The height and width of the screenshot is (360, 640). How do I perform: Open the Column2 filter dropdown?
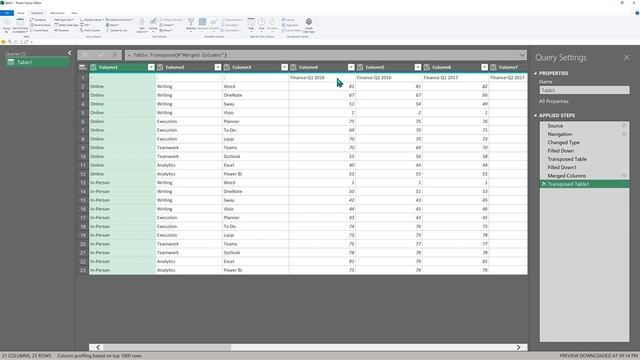pyautogui.click(x=218, y=67)
